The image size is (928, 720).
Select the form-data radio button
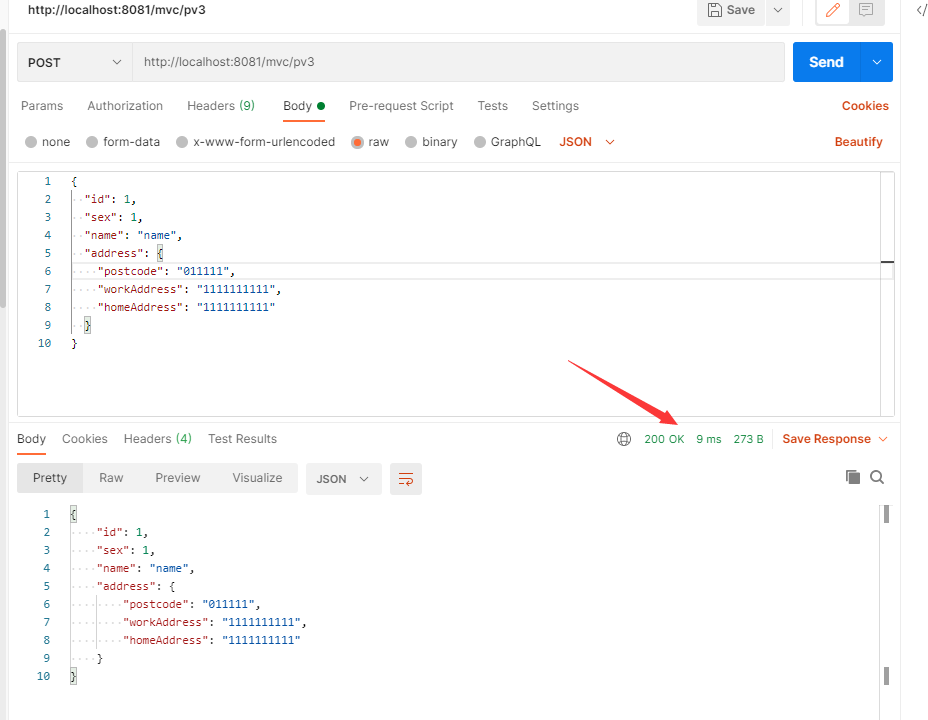pos(92,142)
